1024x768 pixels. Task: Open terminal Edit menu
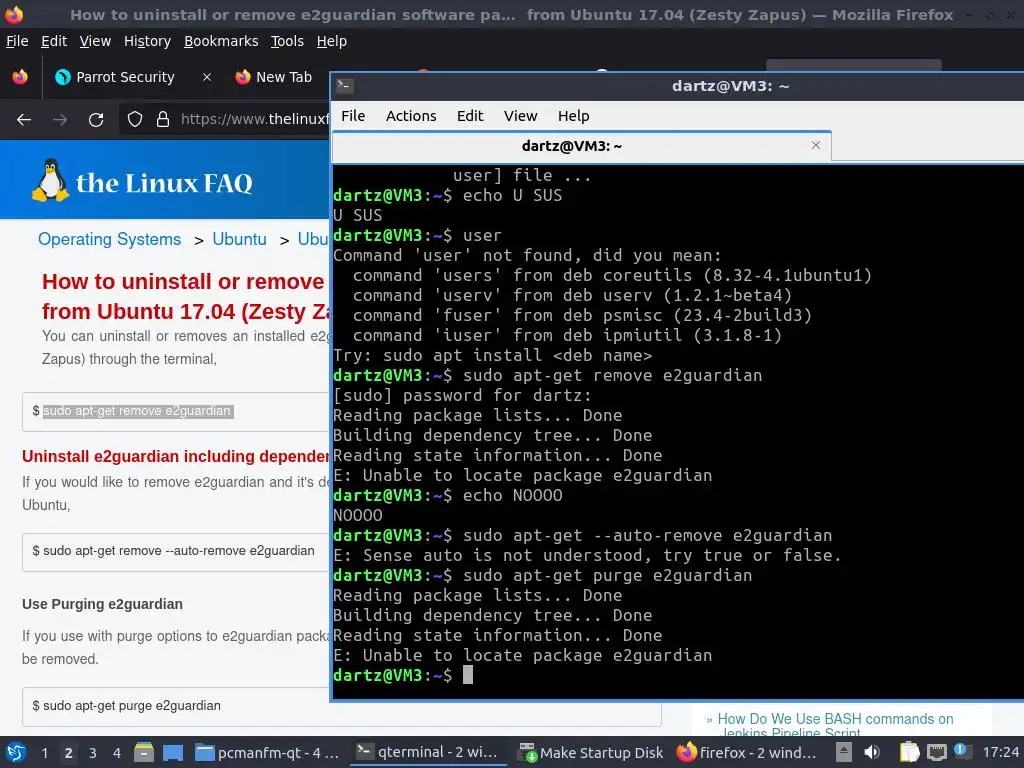470,116
